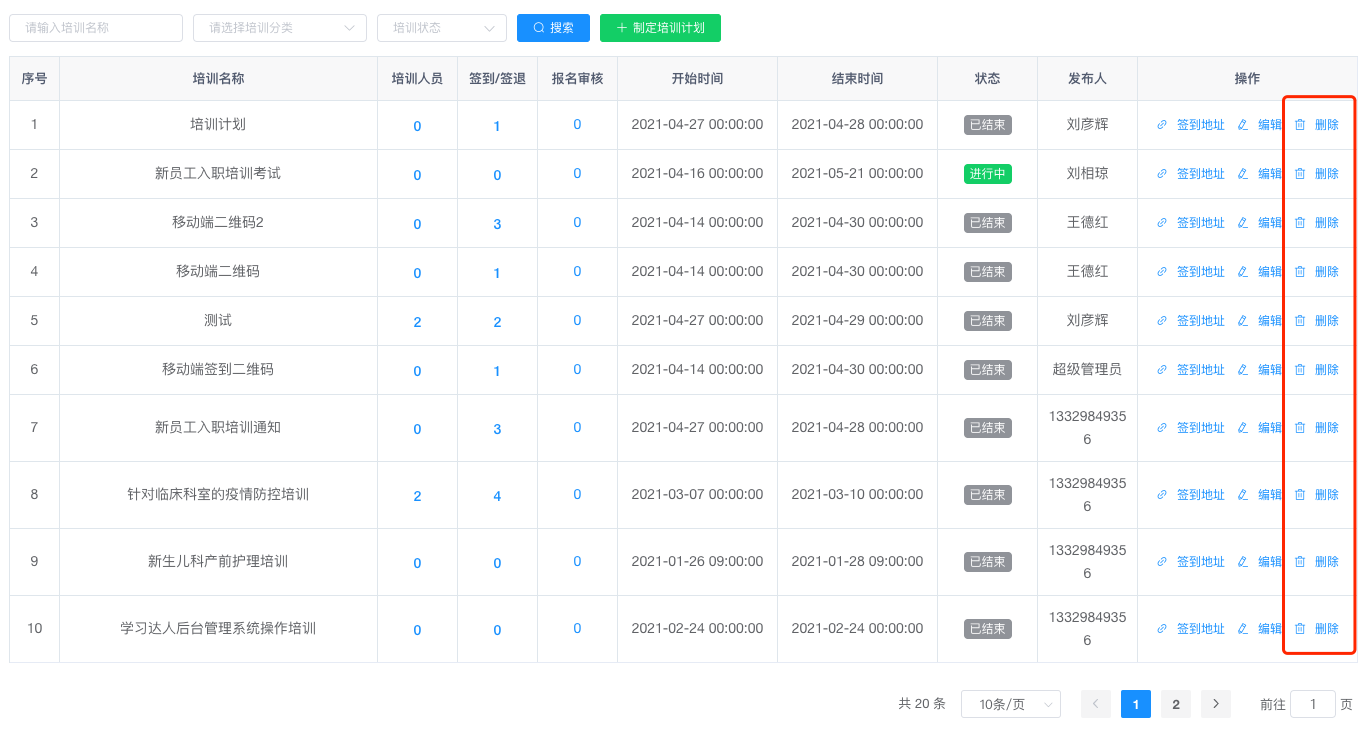Click the 共 20 条 total count text
The image size is (1370, 735).
tap(922, 704)
